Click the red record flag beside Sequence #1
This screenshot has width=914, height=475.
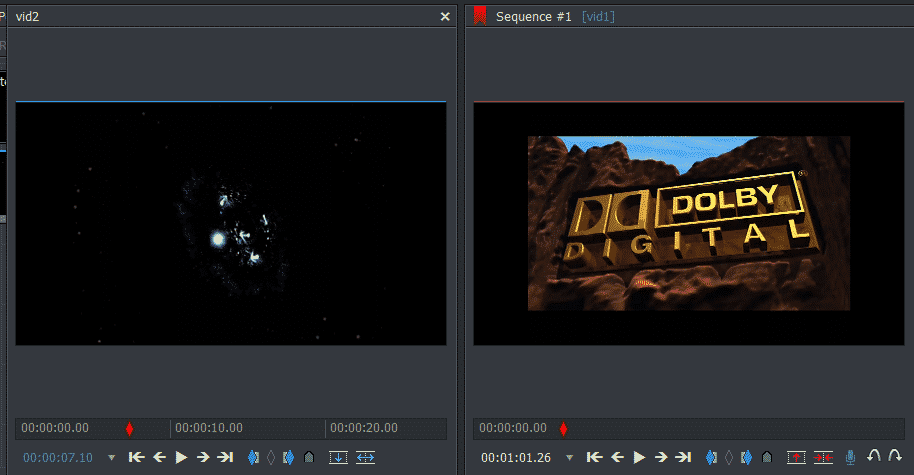point(480,16)
